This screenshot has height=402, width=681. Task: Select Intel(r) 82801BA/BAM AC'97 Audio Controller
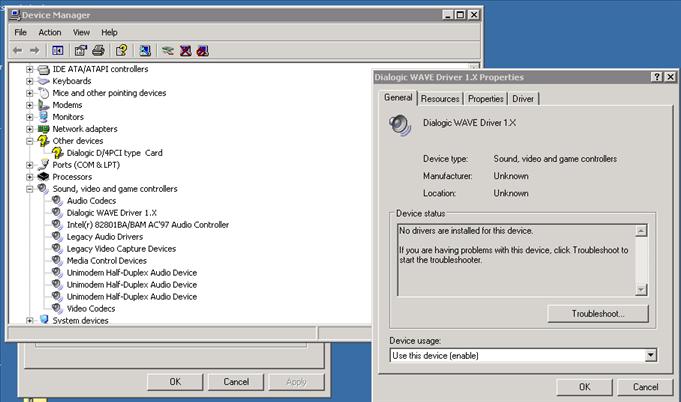148,225
